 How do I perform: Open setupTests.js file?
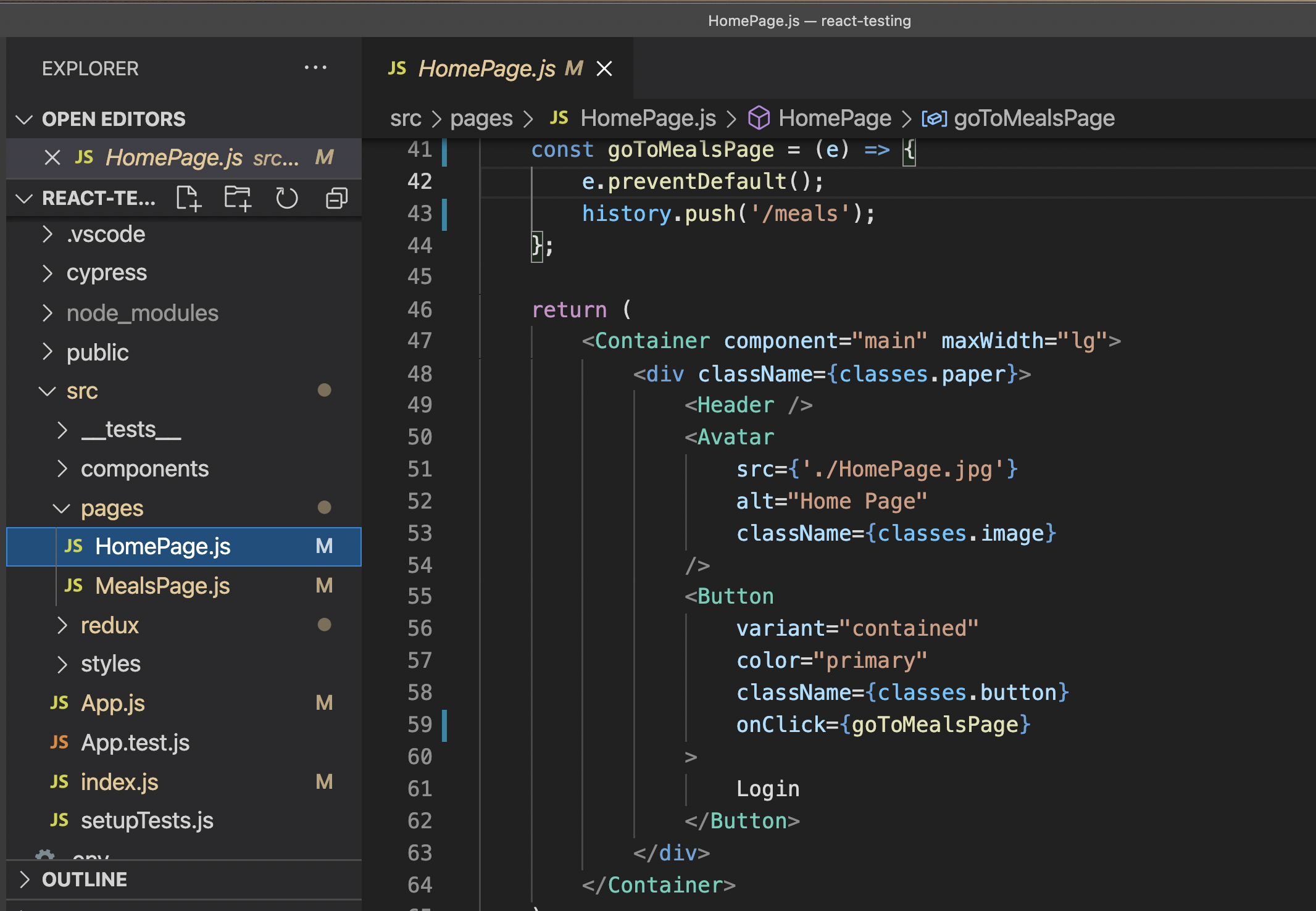pyautogui.click(x=184, y=820)
